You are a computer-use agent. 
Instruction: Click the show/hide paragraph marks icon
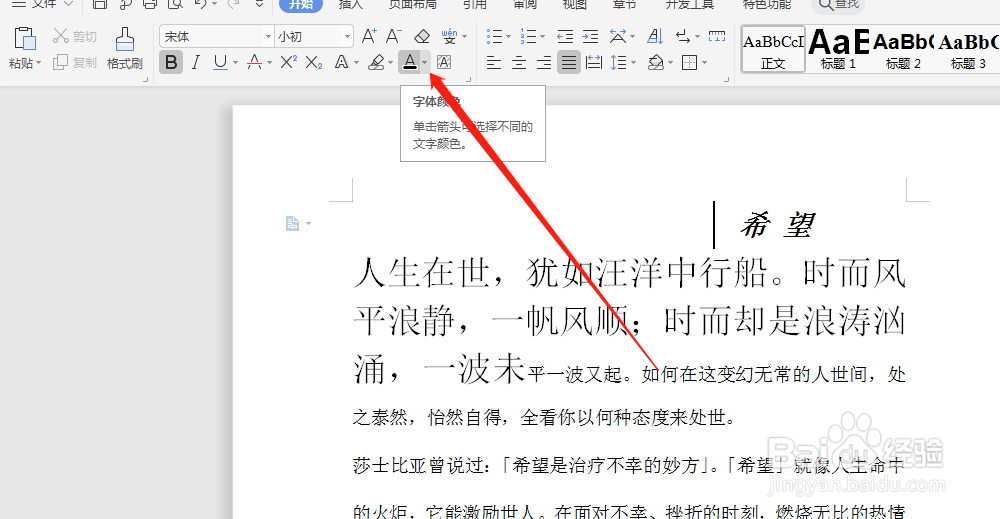pos(683,36)
